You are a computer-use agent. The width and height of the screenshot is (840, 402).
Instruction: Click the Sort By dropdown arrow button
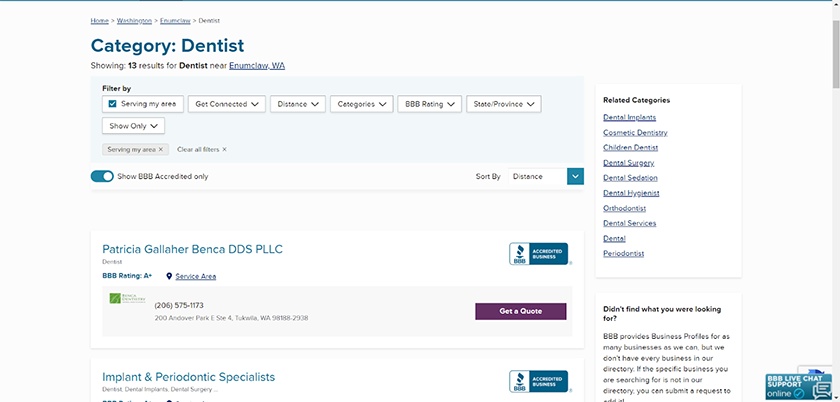[x=576, y=176]
